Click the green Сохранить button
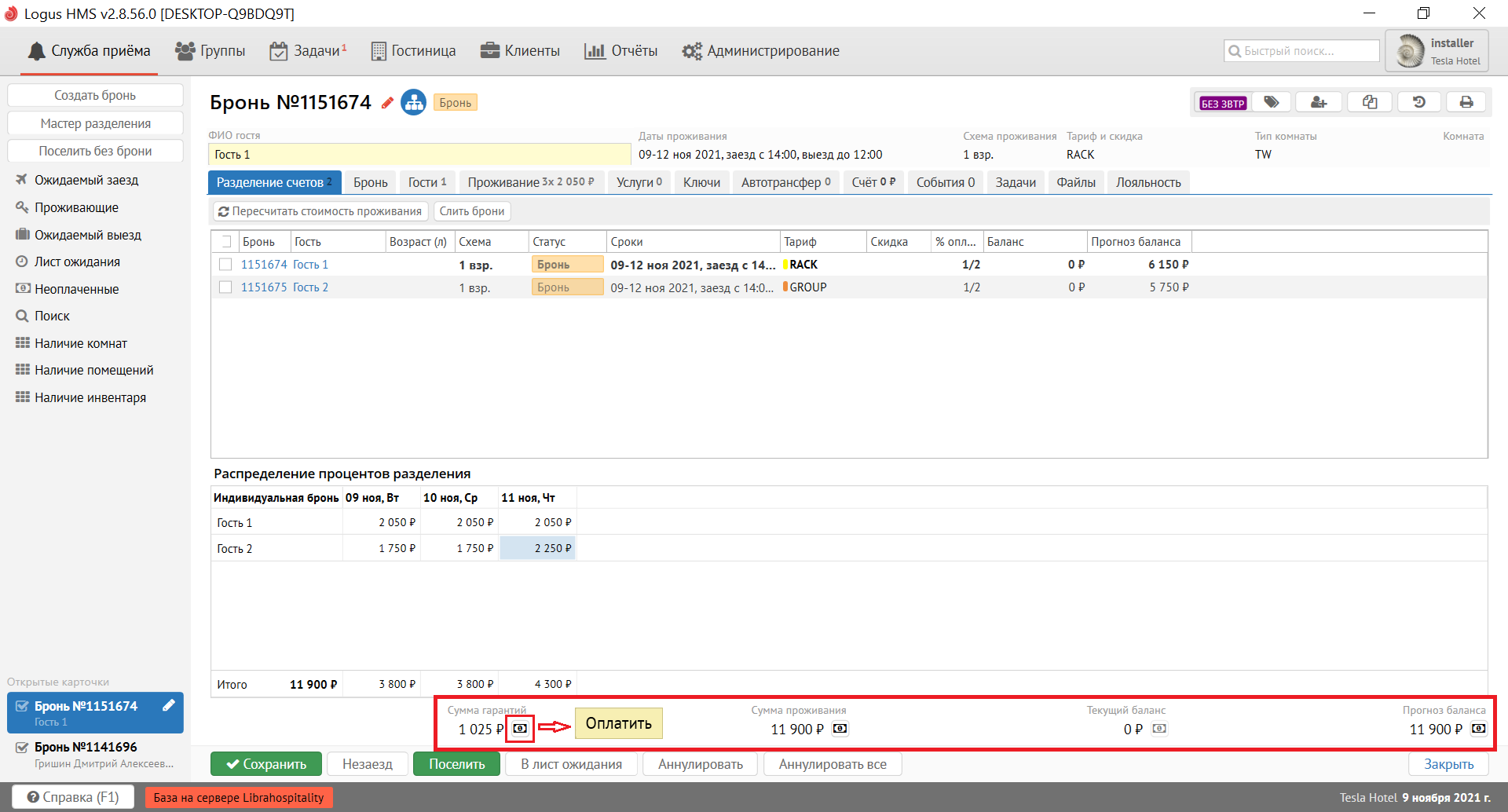The height and width of the screenshot is (812, 1508). [x=266, y=764]
